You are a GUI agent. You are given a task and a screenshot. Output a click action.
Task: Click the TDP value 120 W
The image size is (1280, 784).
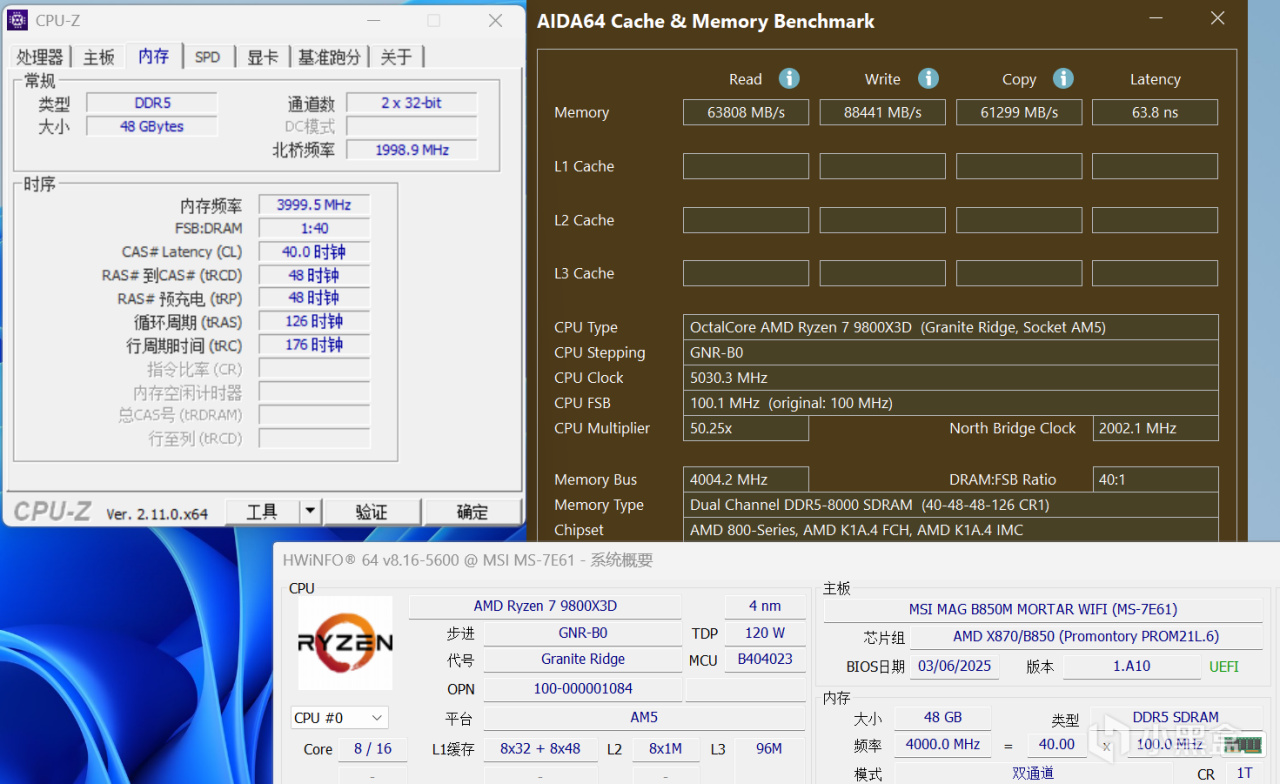[x=764, y=633]
